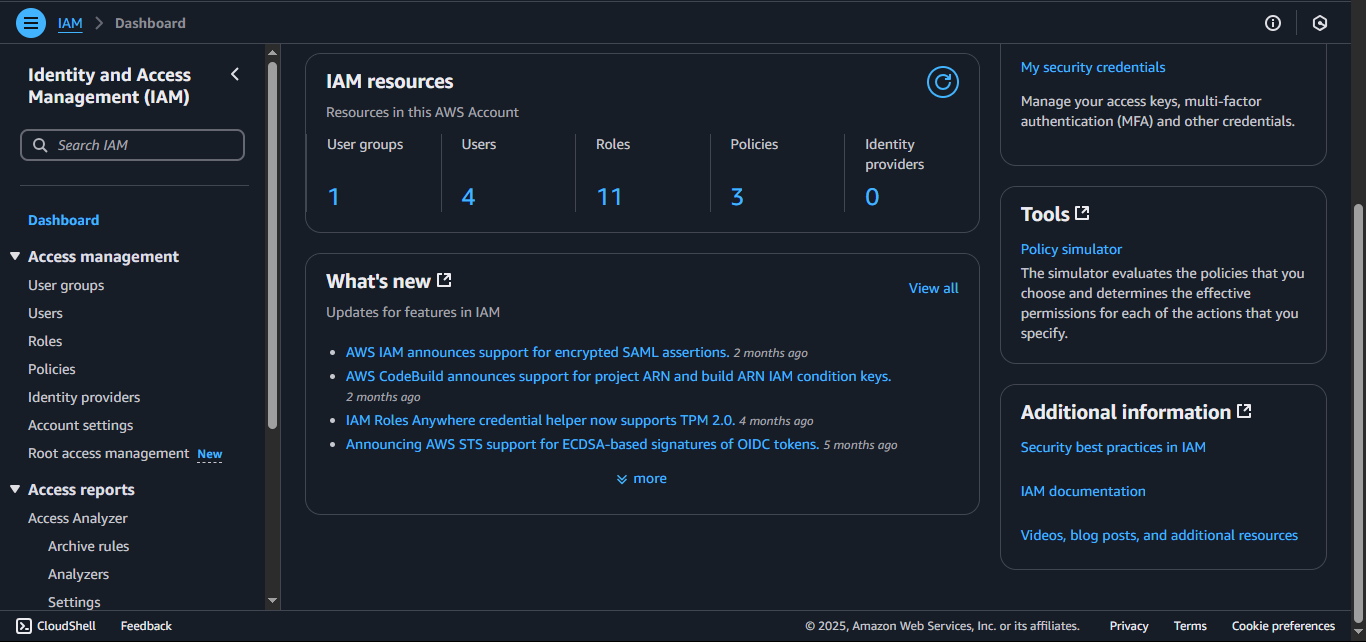
Task: Click the CloudShell button in footer
Action: [56, 626]
